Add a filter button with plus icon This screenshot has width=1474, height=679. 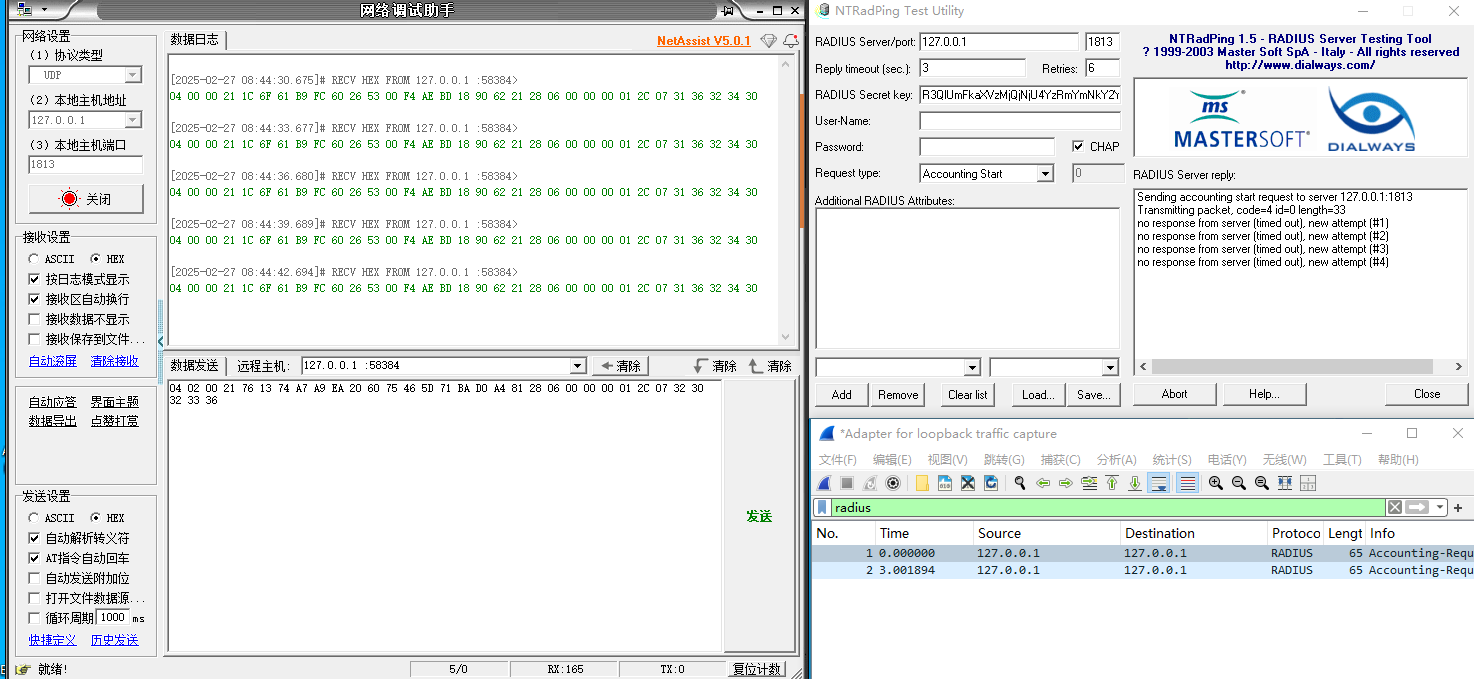[x=1458, y=508]
